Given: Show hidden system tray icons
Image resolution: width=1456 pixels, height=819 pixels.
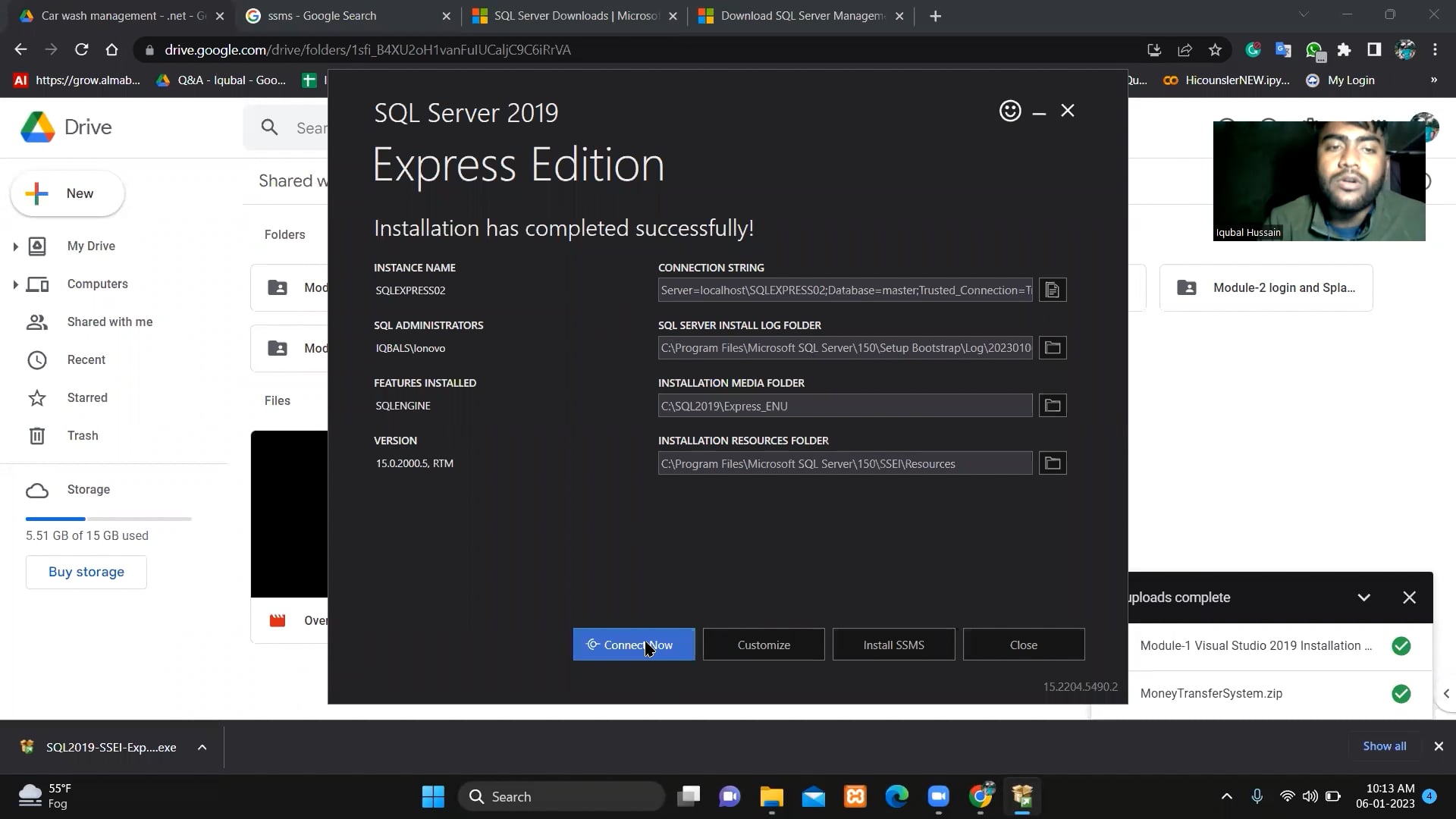Looking at the screenshot, I should (1226, 796).
